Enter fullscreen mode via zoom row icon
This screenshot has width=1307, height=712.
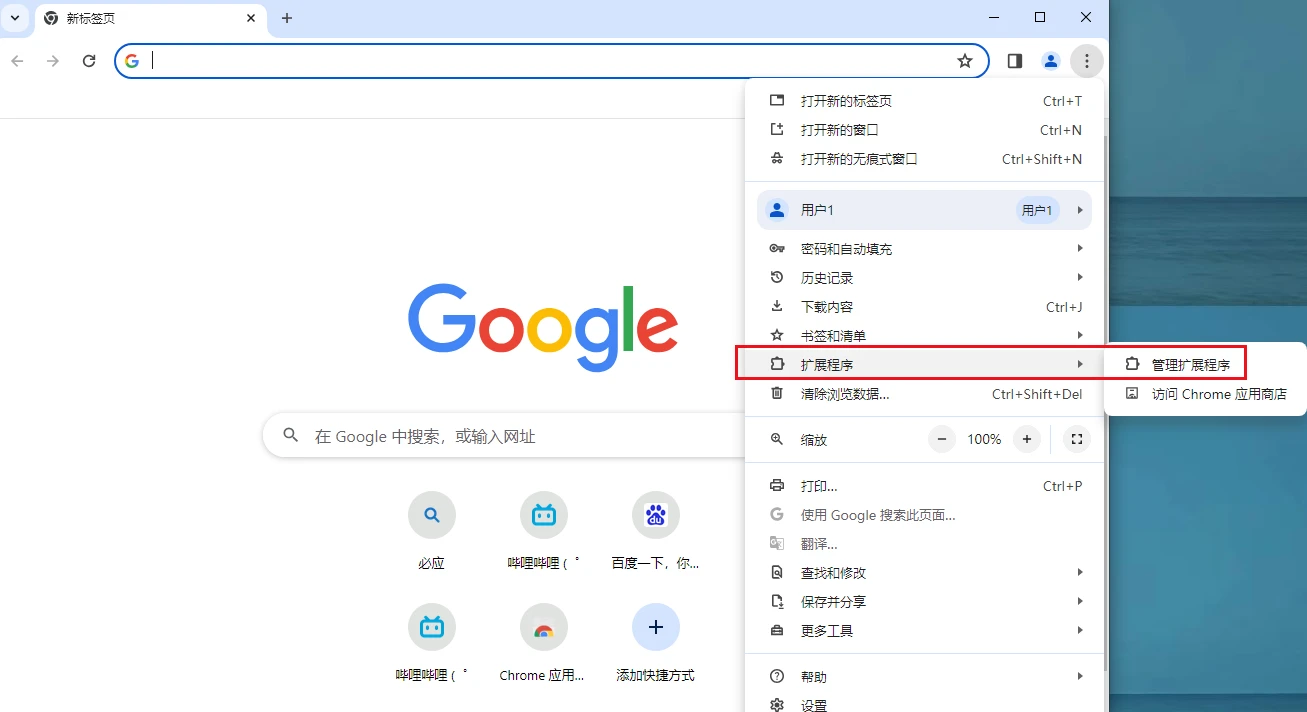coord(1076,439)
